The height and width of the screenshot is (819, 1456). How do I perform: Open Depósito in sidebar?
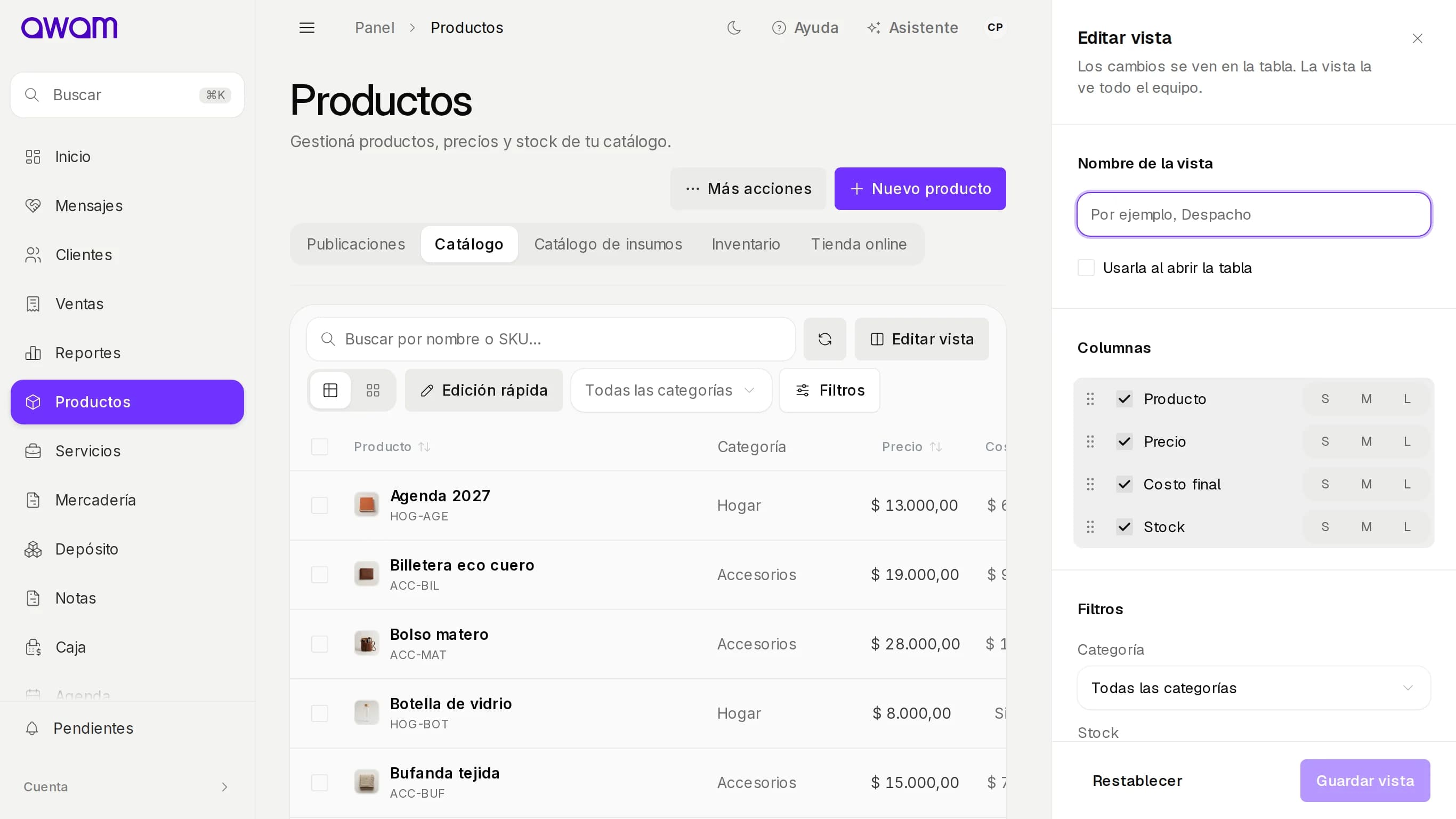point(127,549)
